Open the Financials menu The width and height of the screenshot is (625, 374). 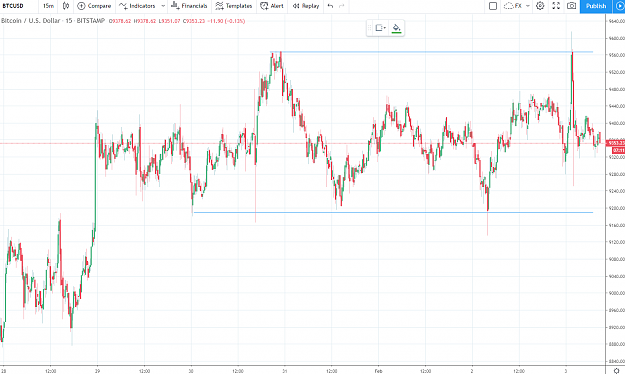(189, 6)
